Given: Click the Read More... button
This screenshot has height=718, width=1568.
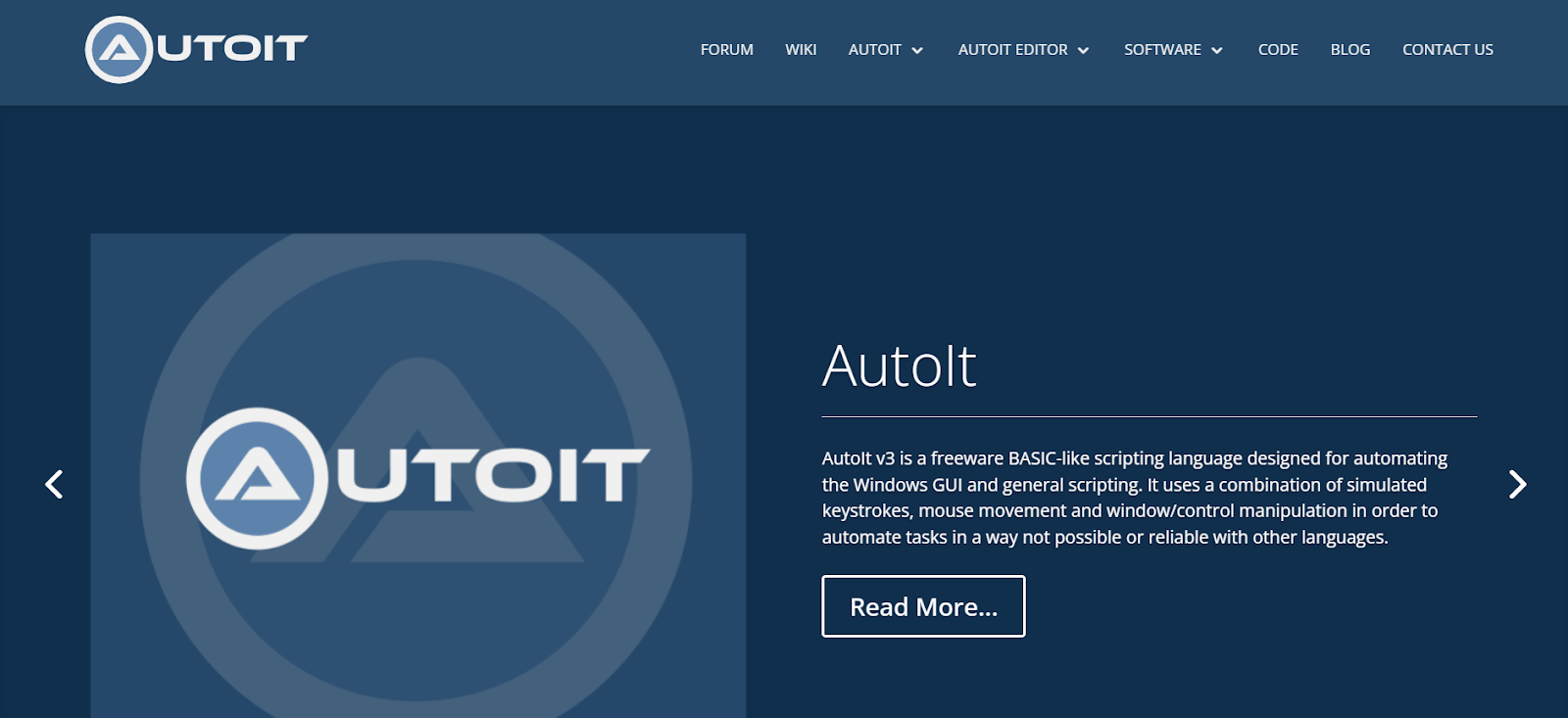Looking at the screenshot, I should [x=923, y=606].
